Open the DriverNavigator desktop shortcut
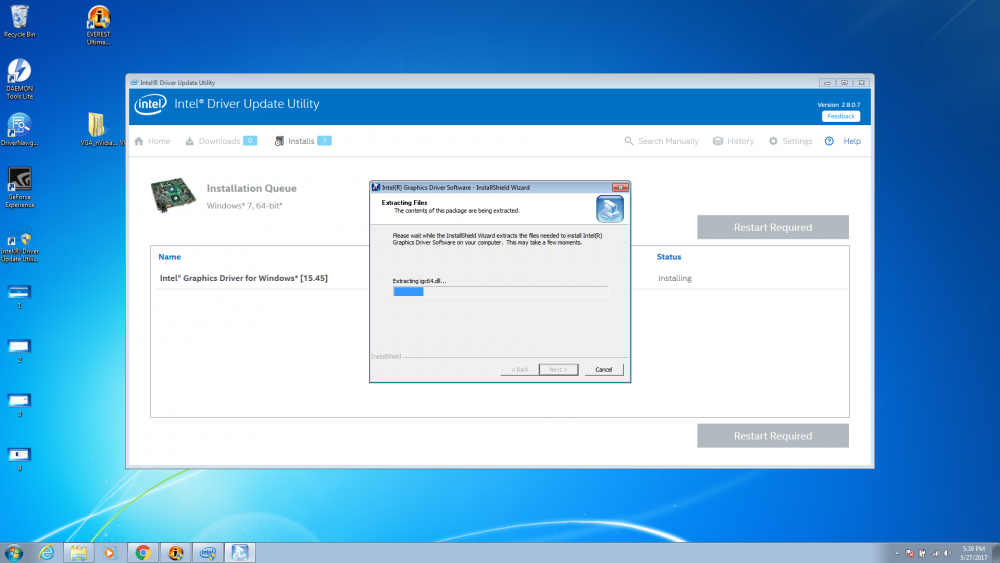 [x=19, y=129]
